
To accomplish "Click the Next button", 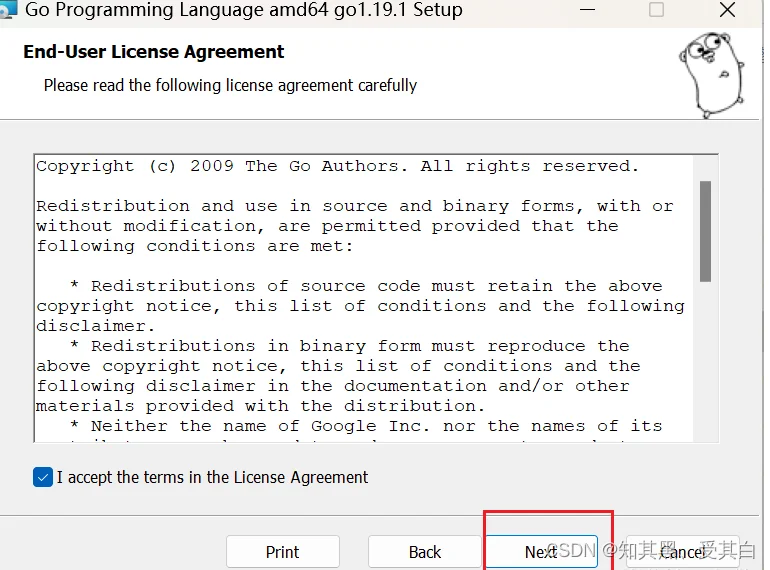I will point(542,552).
